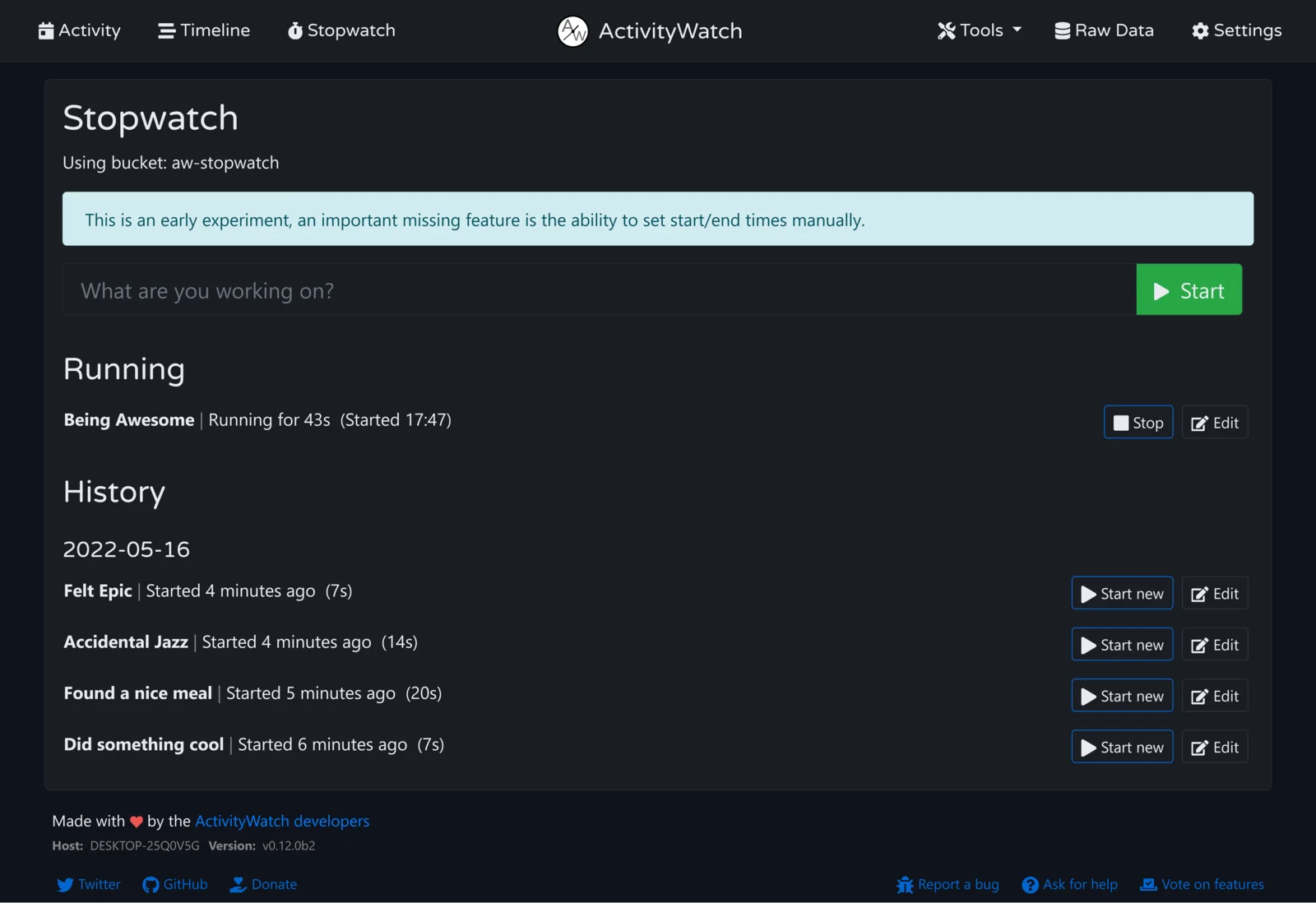
Task: Edit the Found a nice meal entry
Action: point(1215,696)
